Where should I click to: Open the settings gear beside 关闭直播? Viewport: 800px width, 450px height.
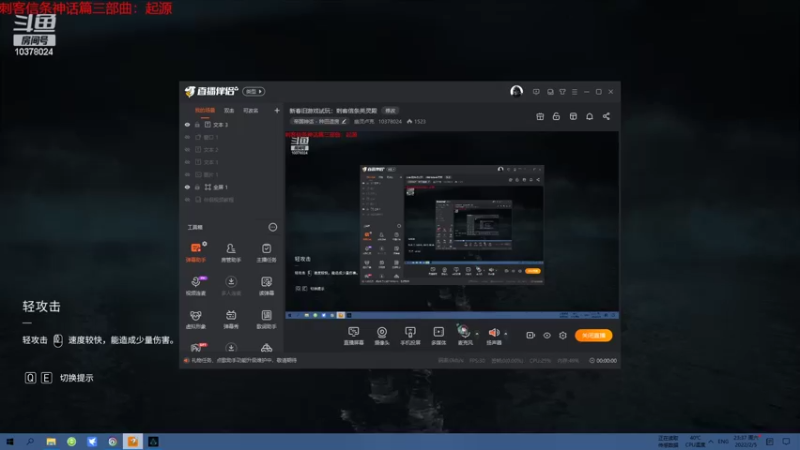[x=563, y=335]
